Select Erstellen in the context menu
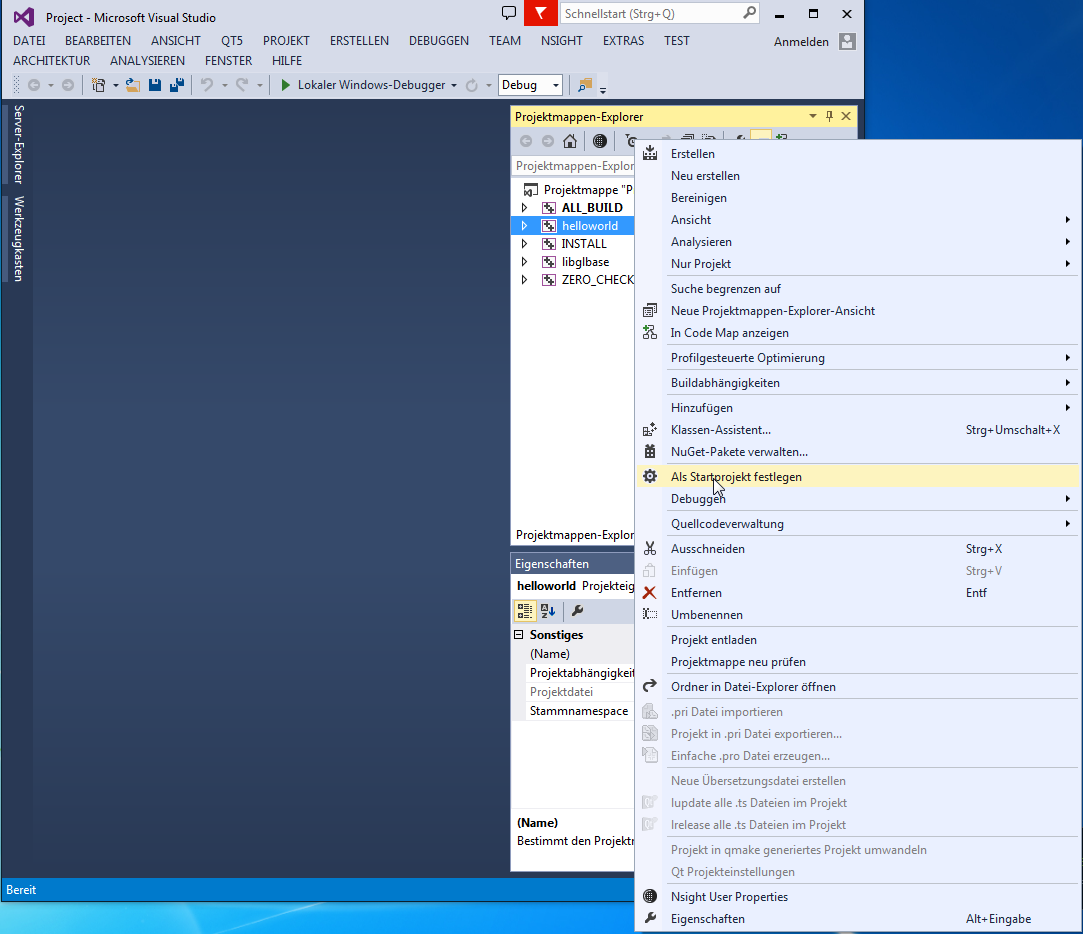 click(857, 153)
